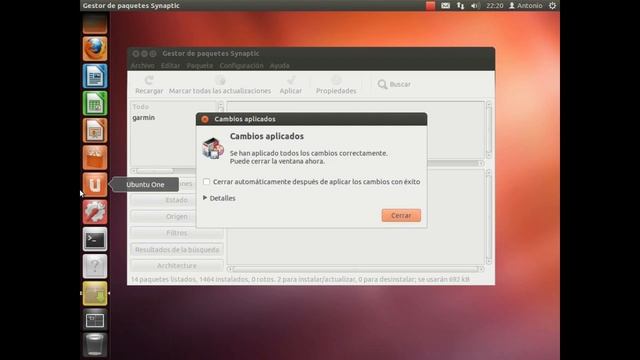The height and width of the screenshot is (360, 640).
Task: Open the Dash home launcher icon
Action: click(x=95, y=23)
